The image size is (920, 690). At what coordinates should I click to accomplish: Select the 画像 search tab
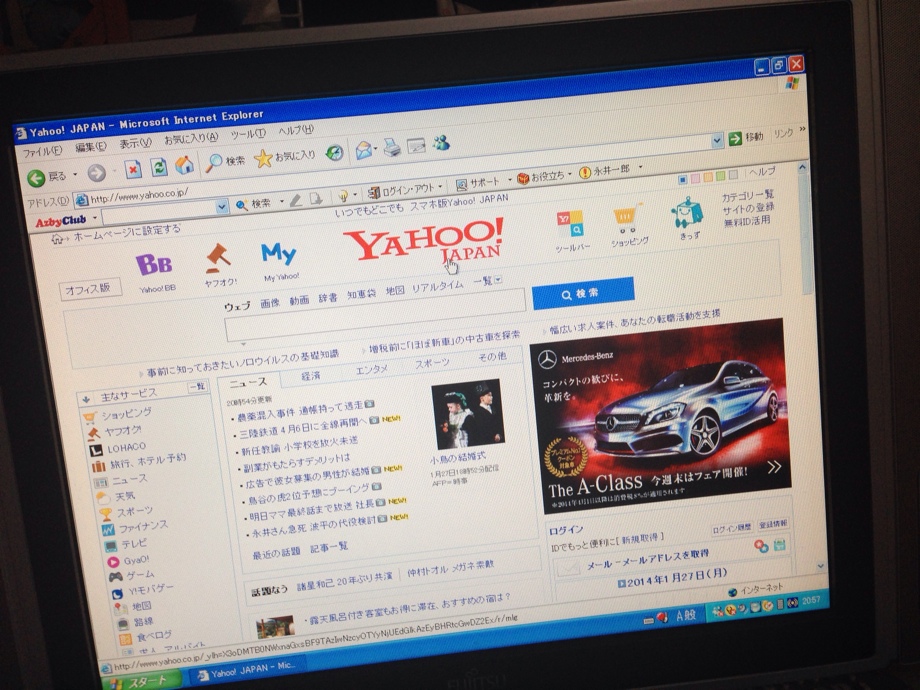270,303
